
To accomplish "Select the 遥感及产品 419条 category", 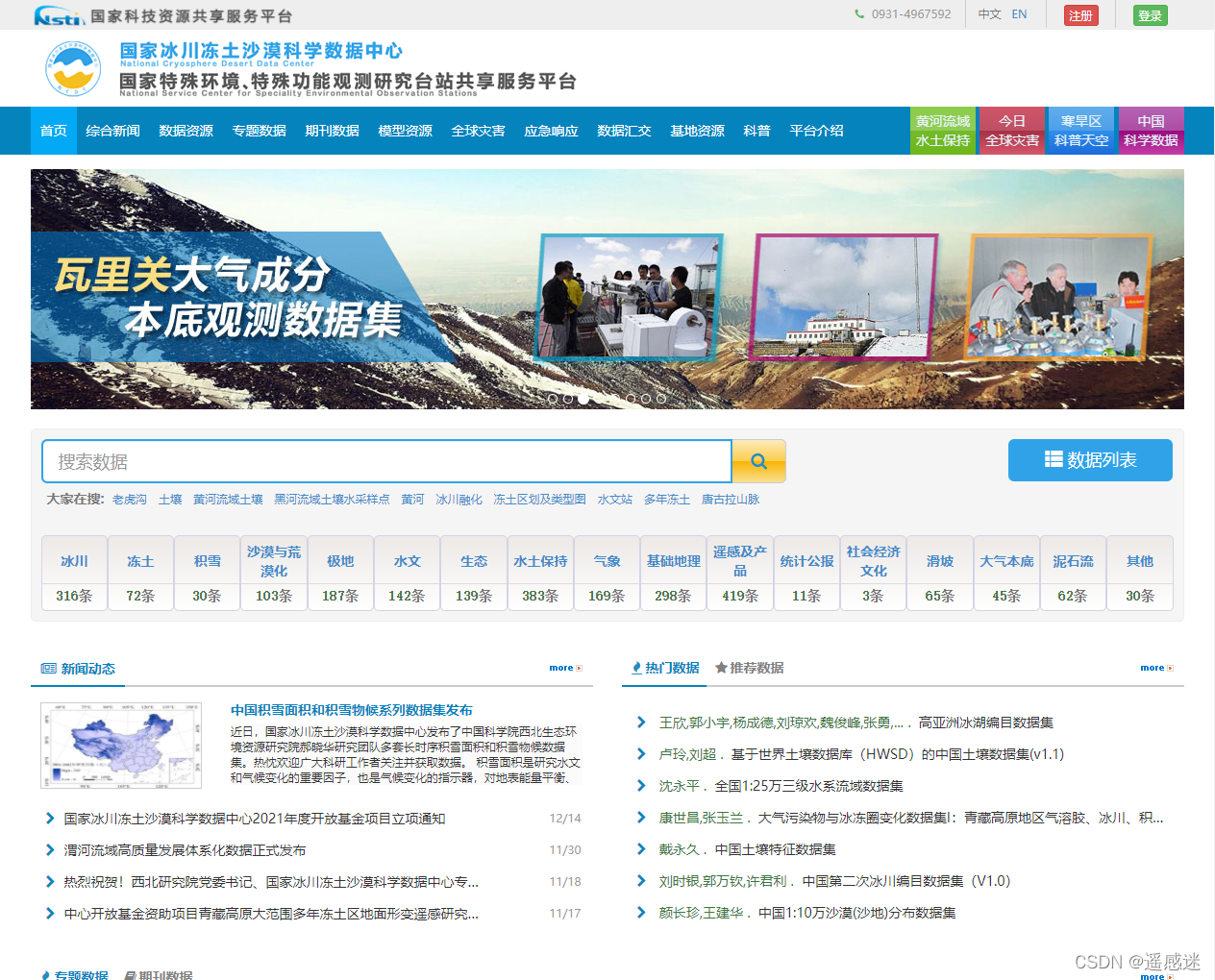I will (740, 574).
